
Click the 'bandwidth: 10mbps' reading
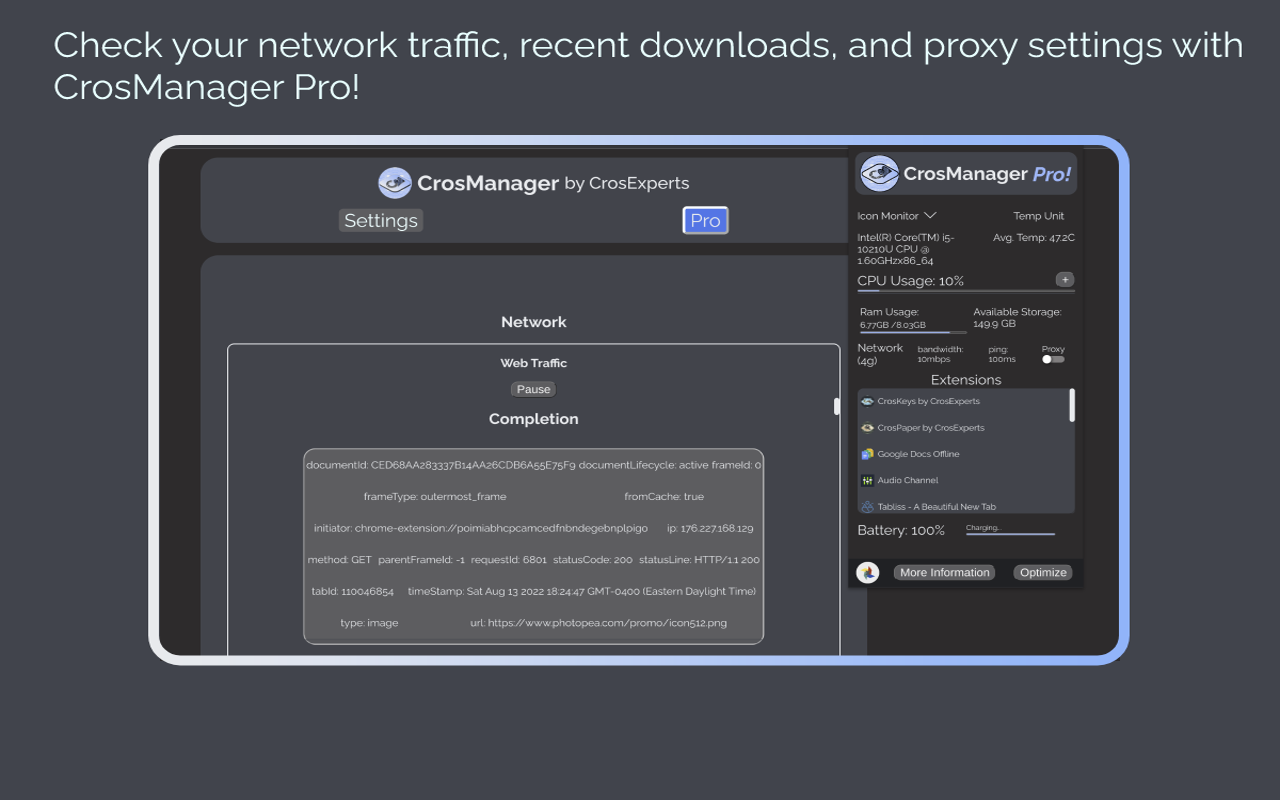(940, 354)
